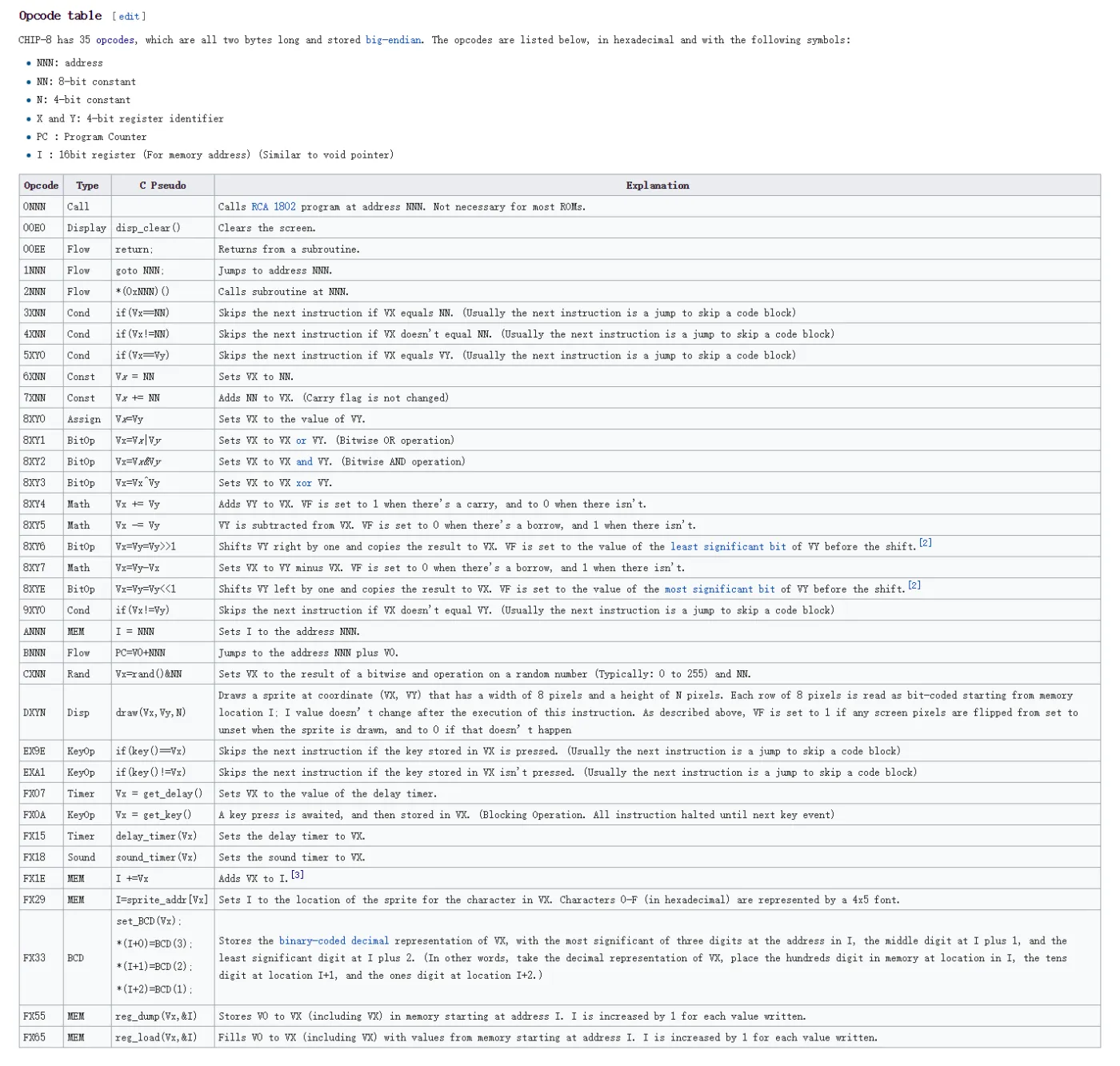Click the delay_timer(Vx) cell
Image resolution: width=1120 pixels, height=1066 pixels.
pyautogui.click(x=162, y=836)
